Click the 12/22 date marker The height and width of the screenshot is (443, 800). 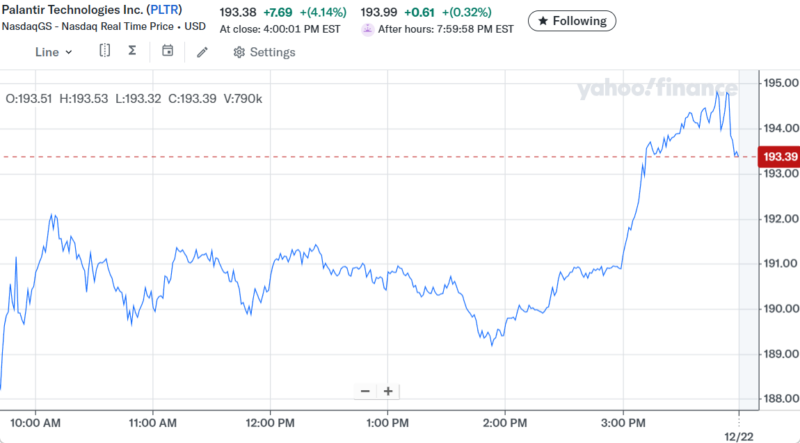[x=739, y=436]
